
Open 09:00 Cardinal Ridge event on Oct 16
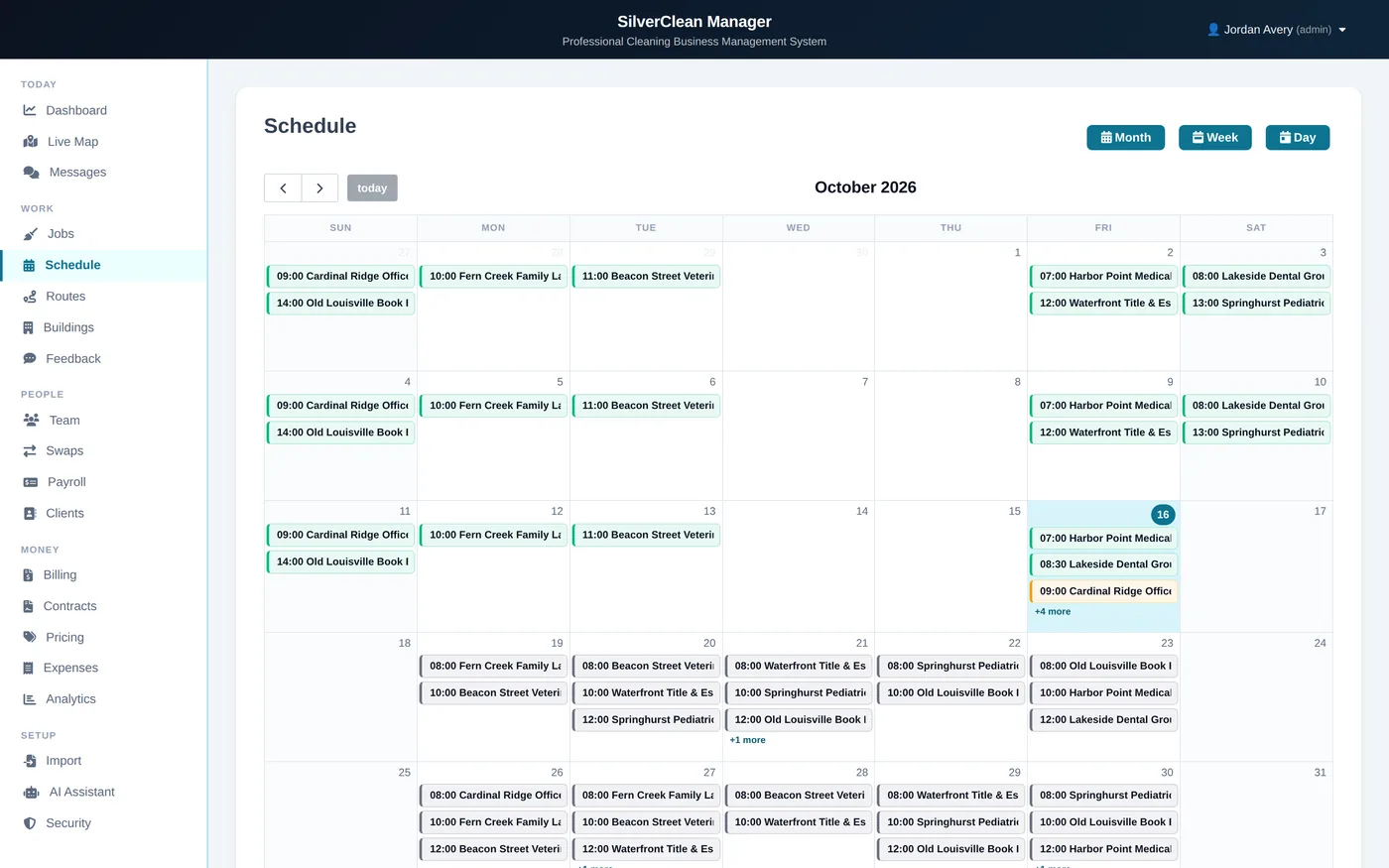(1103, 591)
